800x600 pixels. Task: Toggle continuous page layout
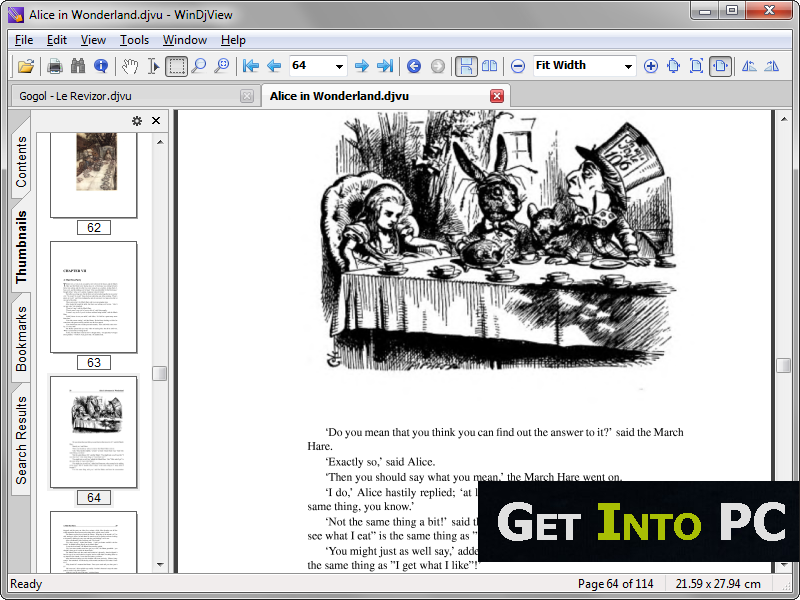(466, 66)
